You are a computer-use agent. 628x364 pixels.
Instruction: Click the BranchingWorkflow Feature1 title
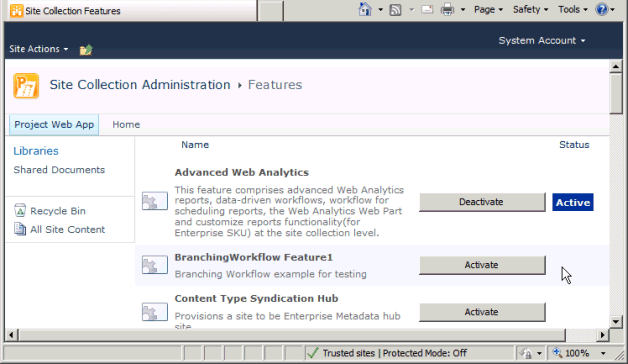click(x=254, y=257)
